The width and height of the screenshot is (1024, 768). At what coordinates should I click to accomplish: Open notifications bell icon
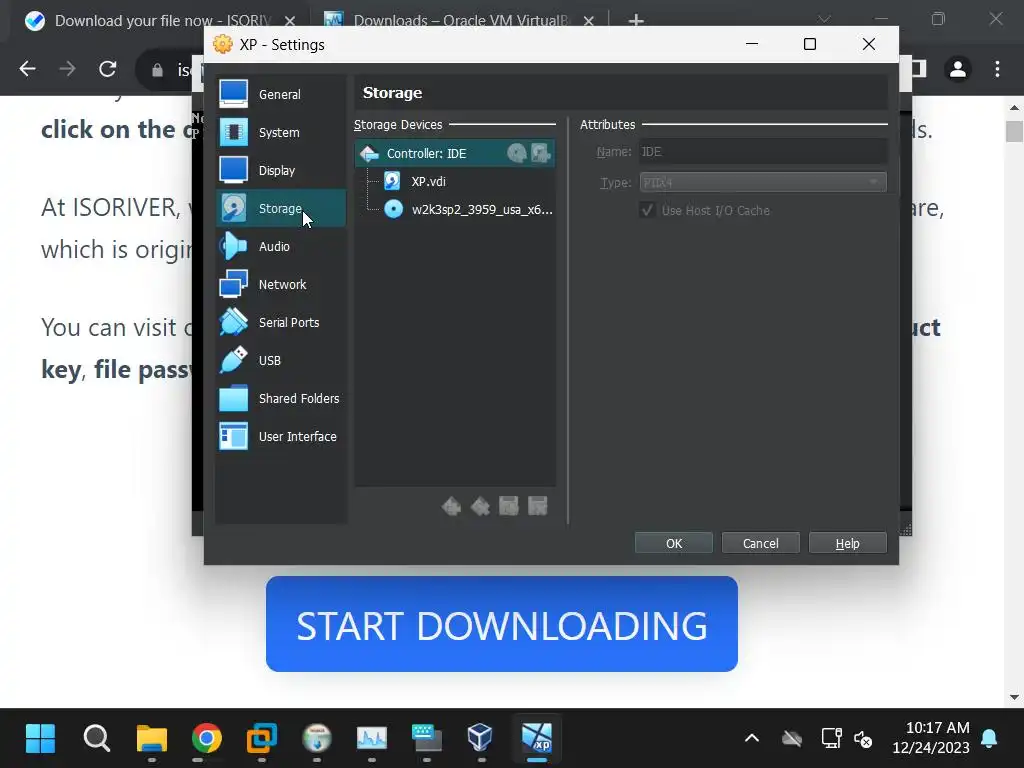(989, 739)
